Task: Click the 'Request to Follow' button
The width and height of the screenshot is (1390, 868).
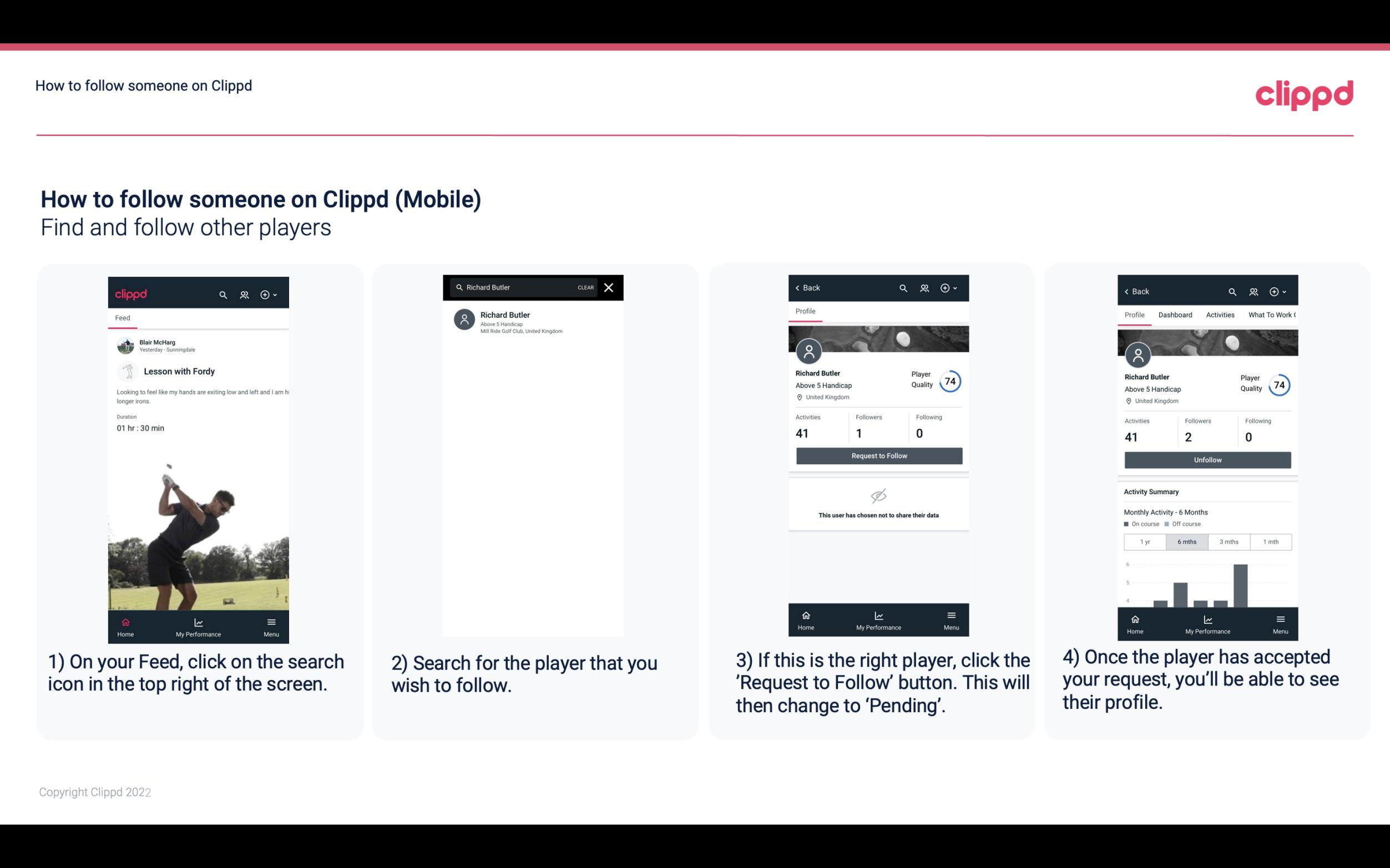Action: (x=878, y=455)
